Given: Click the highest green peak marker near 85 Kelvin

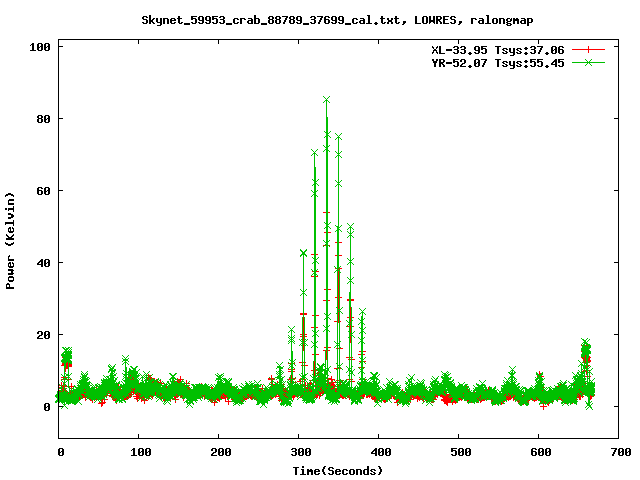Looking at the screenshot, I should click(x=326, y=100).
